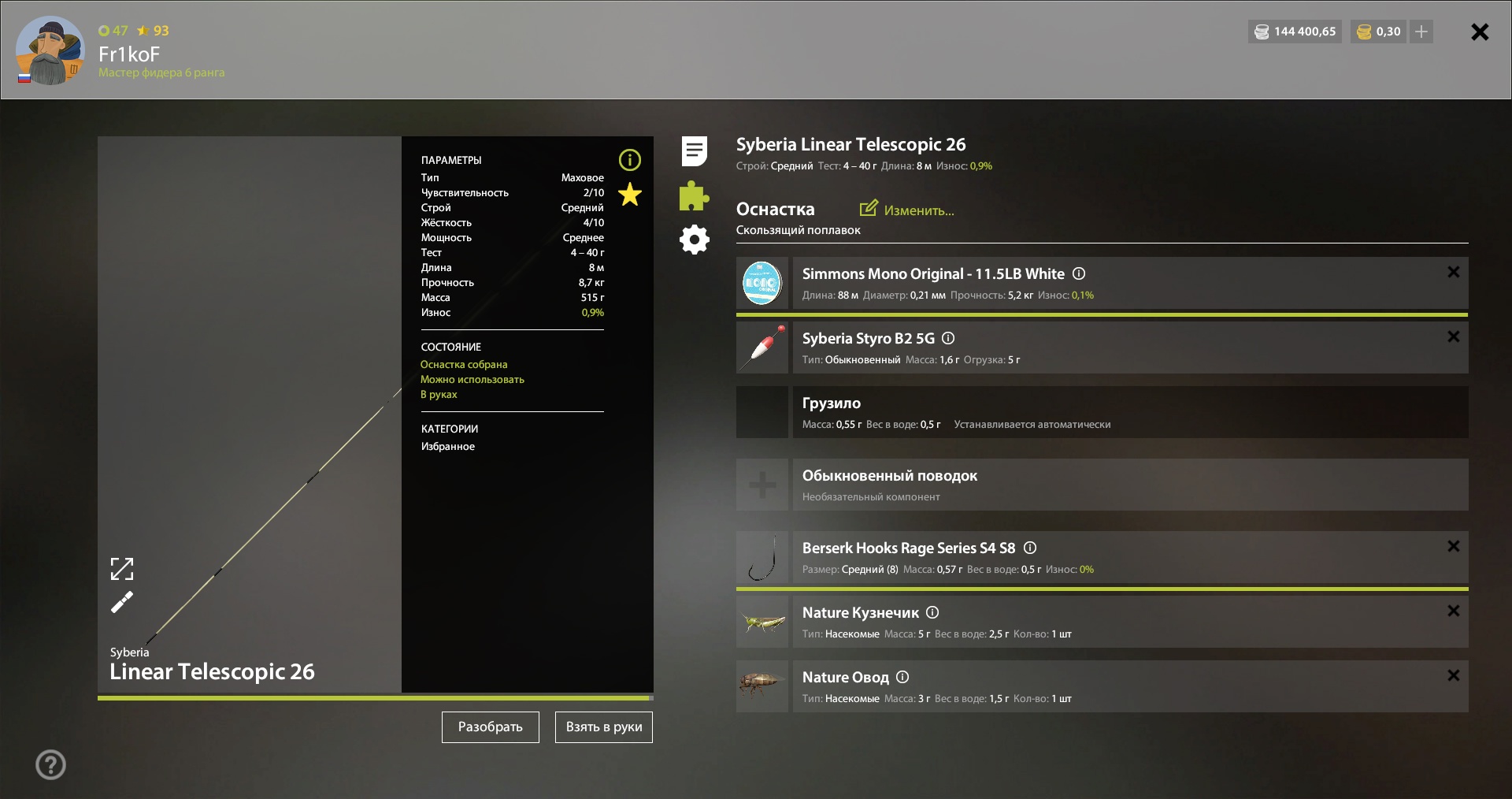Show info for Simmons Mono Original line
This screenshot has height=799, width=1512.
coord(1079,273)
